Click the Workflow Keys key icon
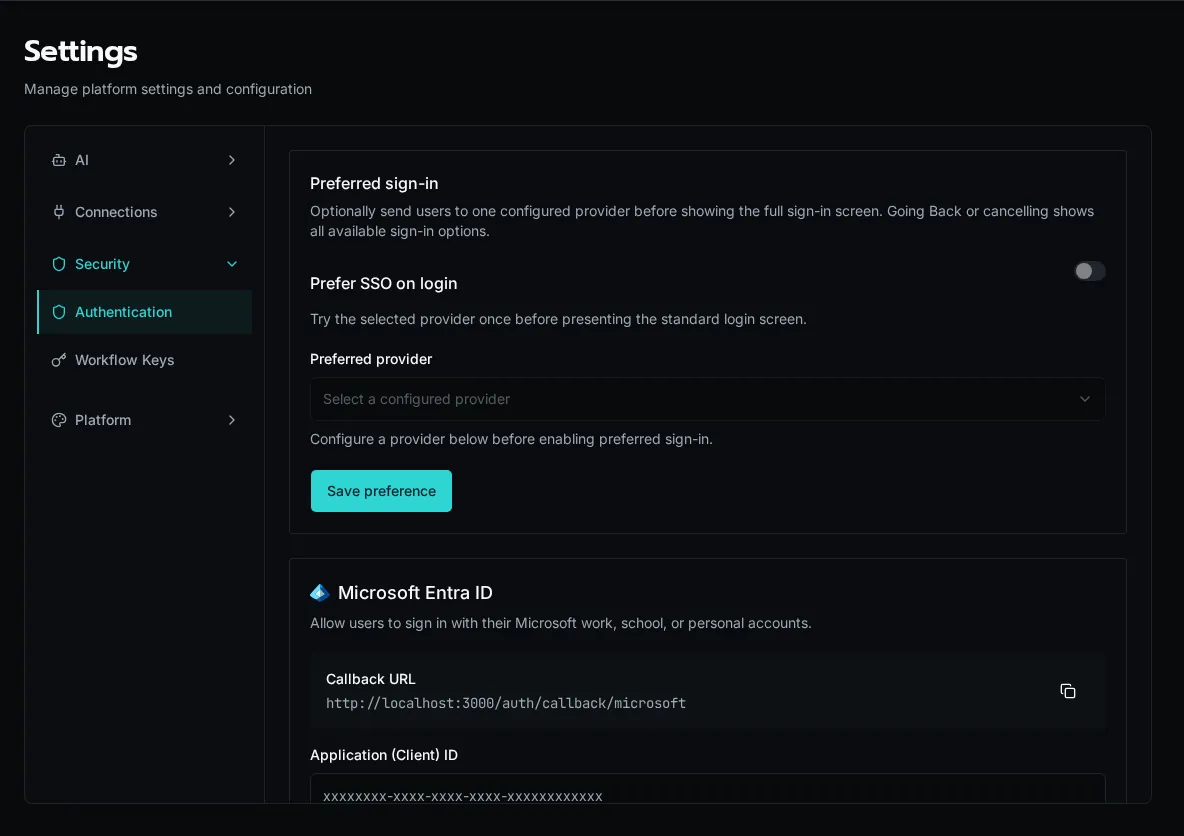 point(58,360)
